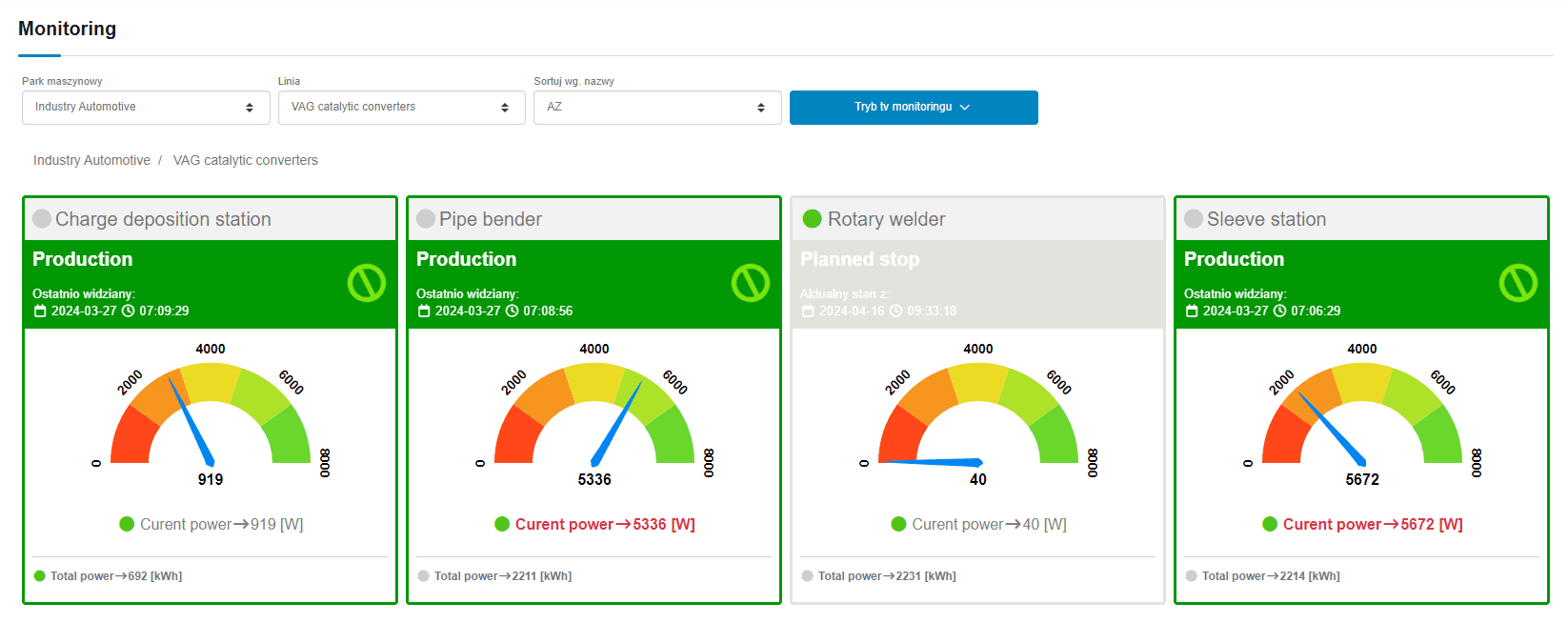The height and width of the screenshot is (623, 1568).
Task: Click green dot beside Curent power 5336 [W]
Action: coord(502,524)
